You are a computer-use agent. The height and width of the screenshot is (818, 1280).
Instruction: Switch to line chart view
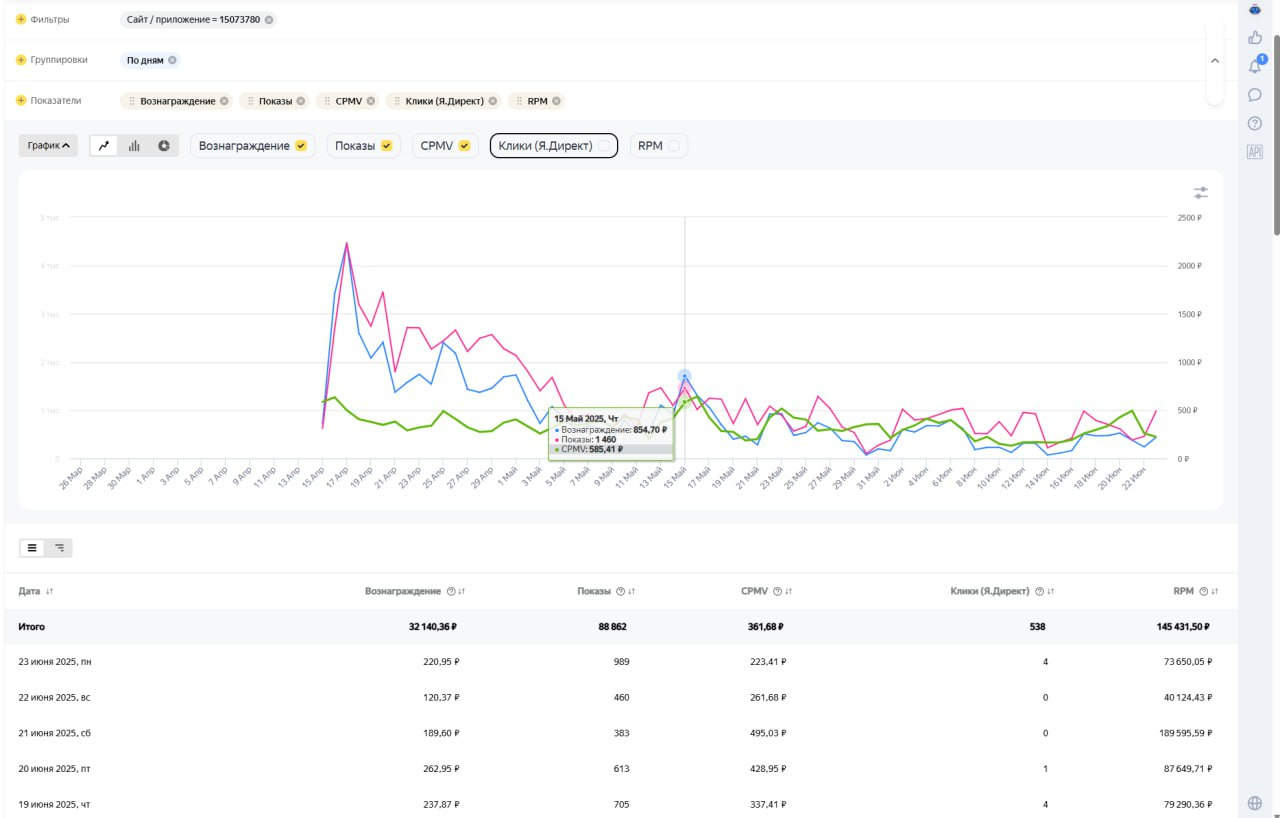(104, 146)
